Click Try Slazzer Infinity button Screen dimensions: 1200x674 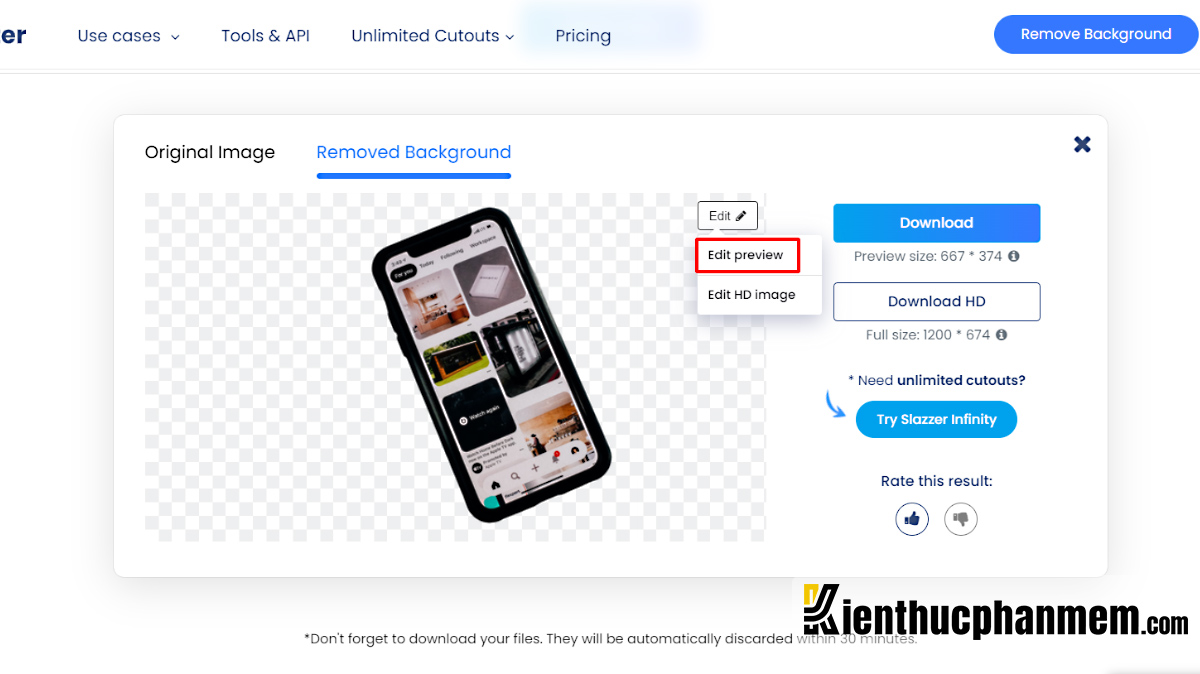click(936, 419)
